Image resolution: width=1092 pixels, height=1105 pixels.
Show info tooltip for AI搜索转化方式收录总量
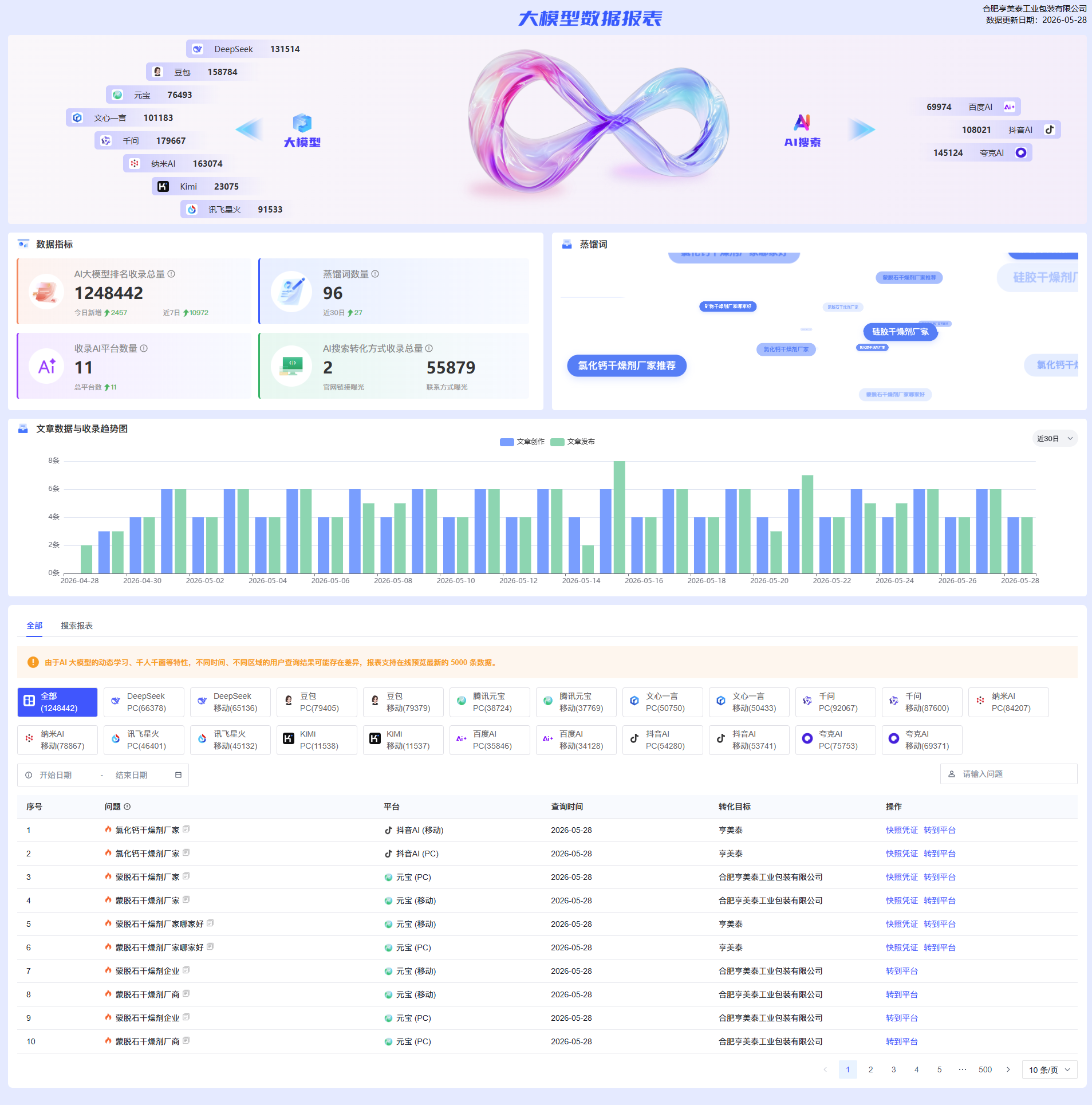tap(429, 349)
